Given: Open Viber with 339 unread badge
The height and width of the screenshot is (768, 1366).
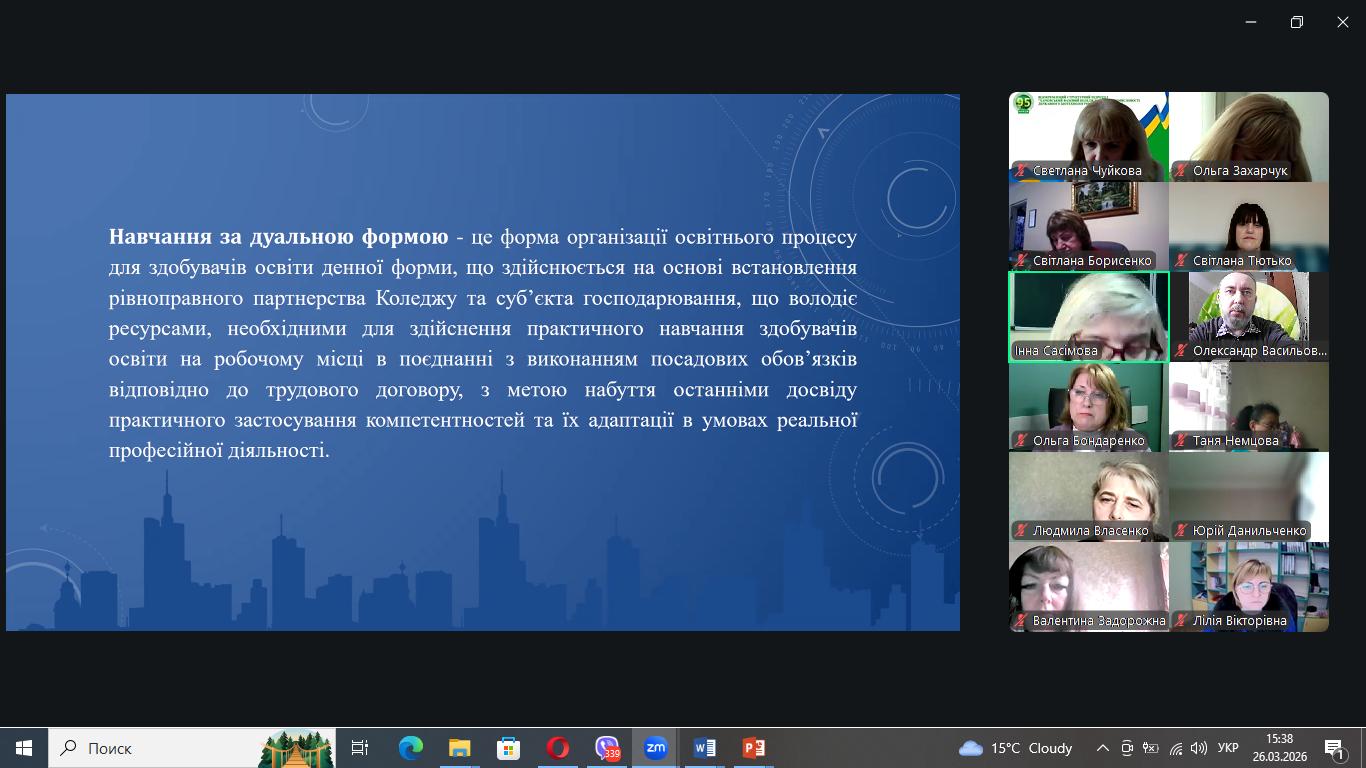Looking at the screenshot, I should [x=607, y=748].
